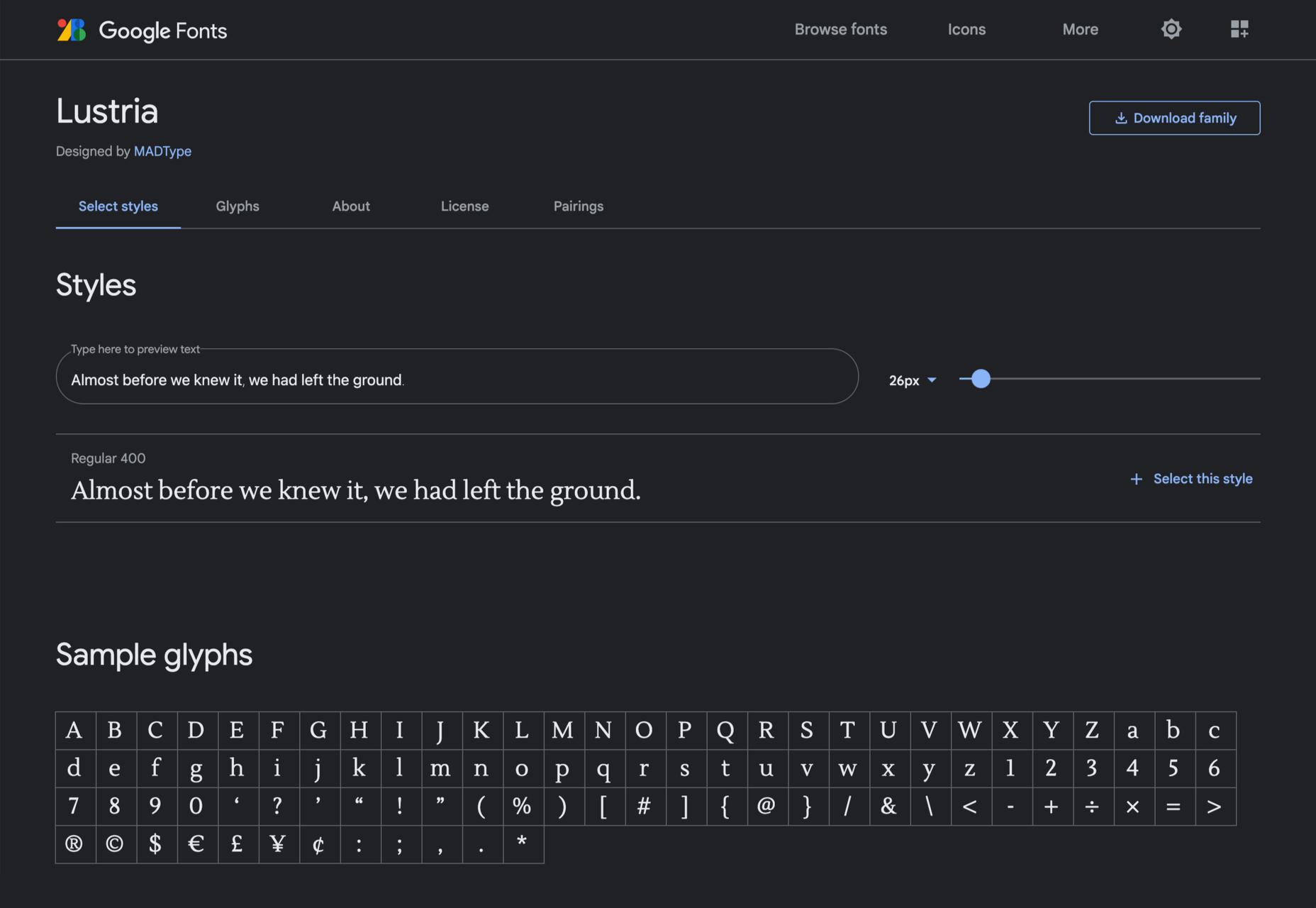This screenshot has width=1316, height=908.
Task: Click the euro sign glyph cell
Action: tap(196, 844)
